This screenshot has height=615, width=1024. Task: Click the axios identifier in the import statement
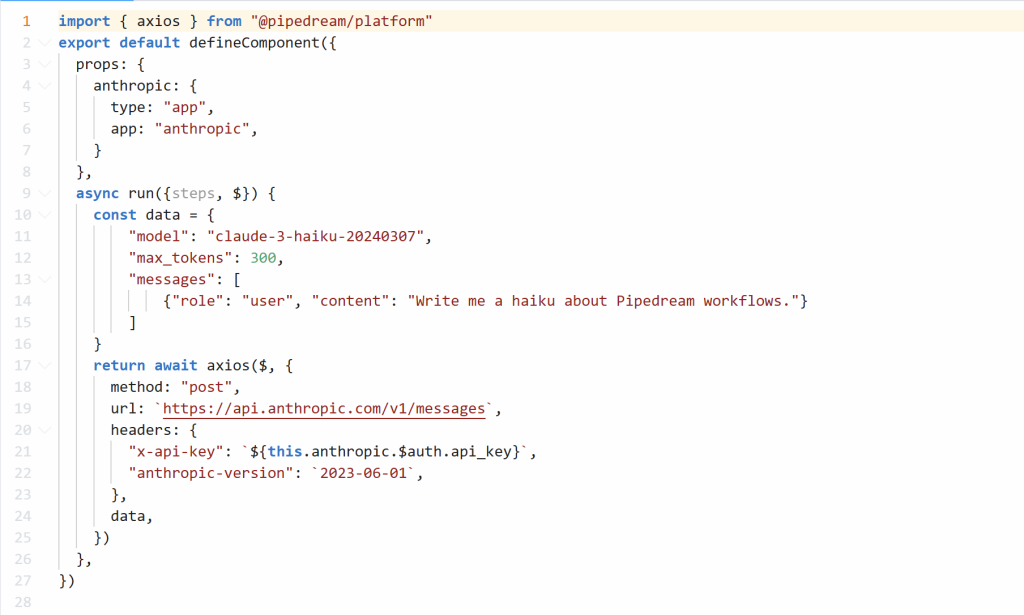pyautogui.click(x=158, y=22)
